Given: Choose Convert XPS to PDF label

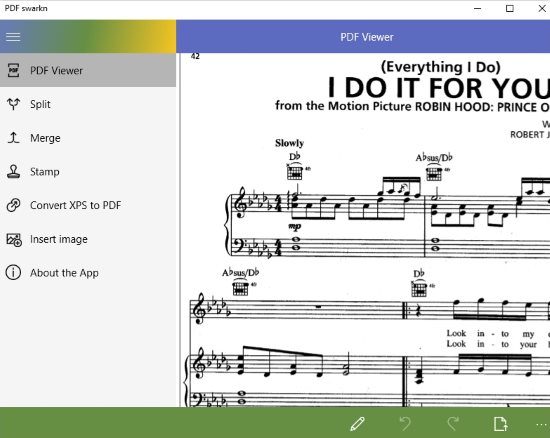Looking at the screenshot, I should point(75,205).
